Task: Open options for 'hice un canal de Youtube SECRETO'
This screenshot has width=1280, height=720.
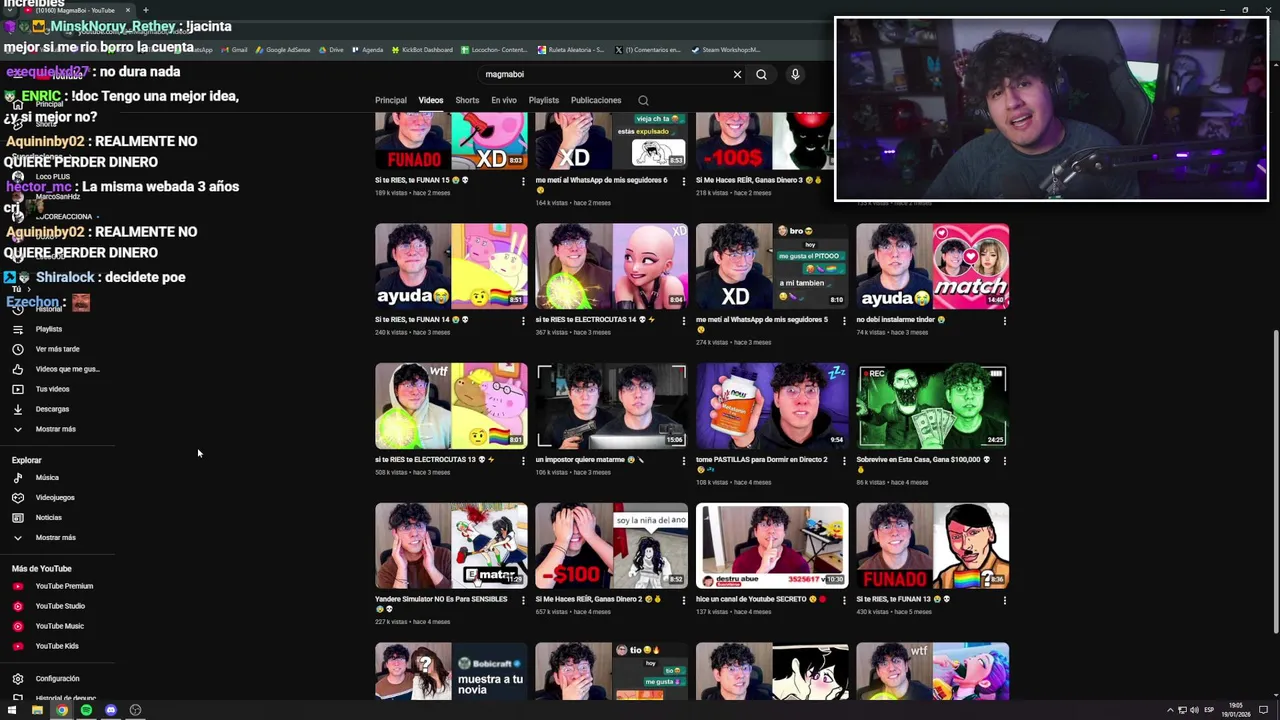Action: (844, 601)
